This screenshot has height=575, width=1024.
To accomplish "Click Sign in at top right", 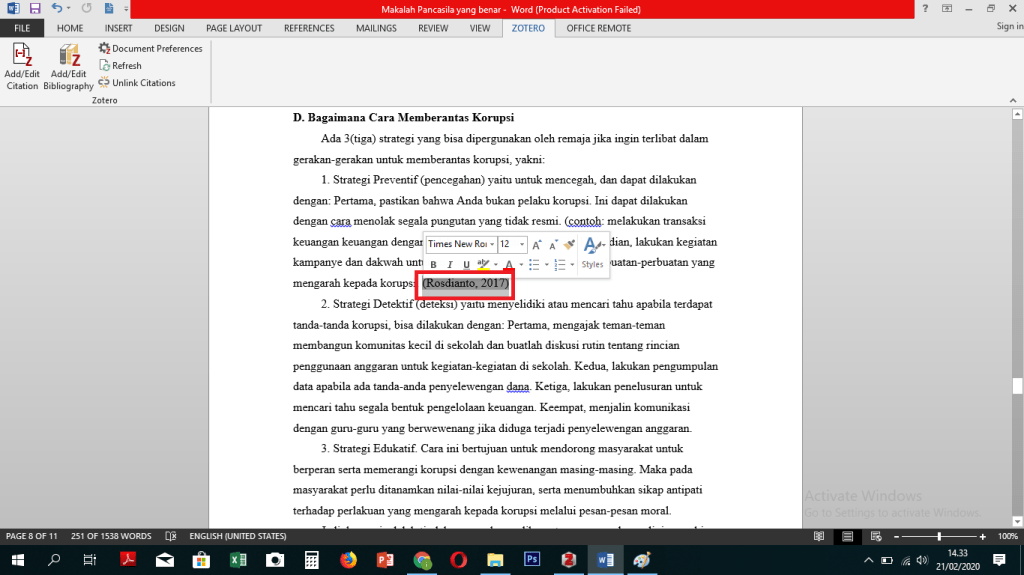I will [x=1009, y=27].
